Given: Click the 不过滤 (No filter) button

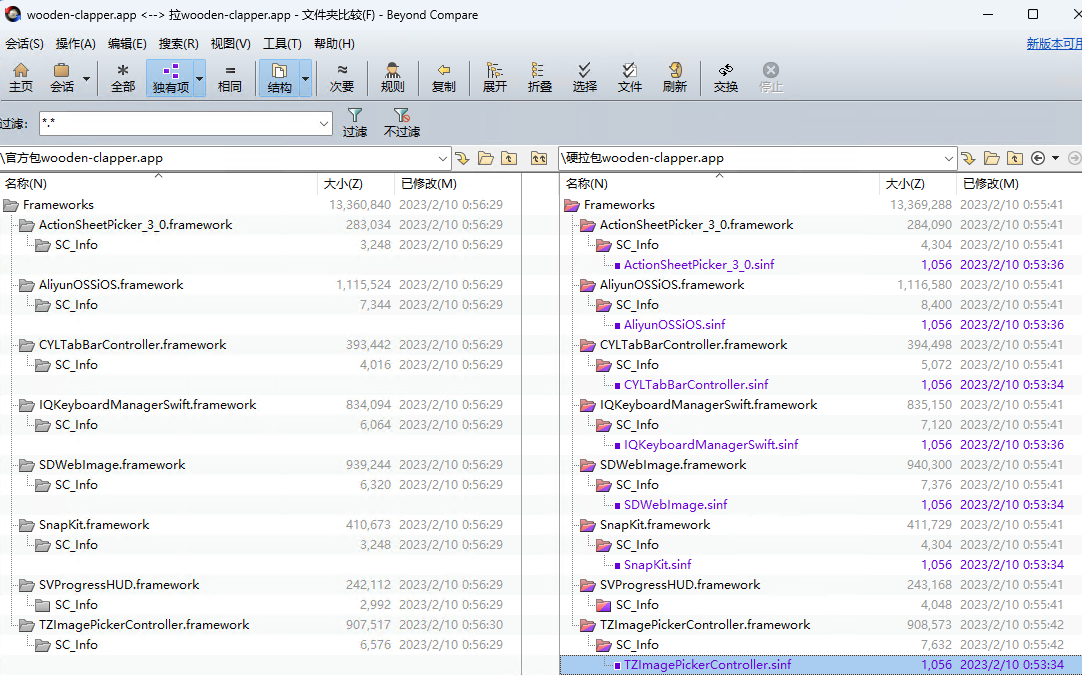Looking at the screenshot, I should (x=401, y=122).
